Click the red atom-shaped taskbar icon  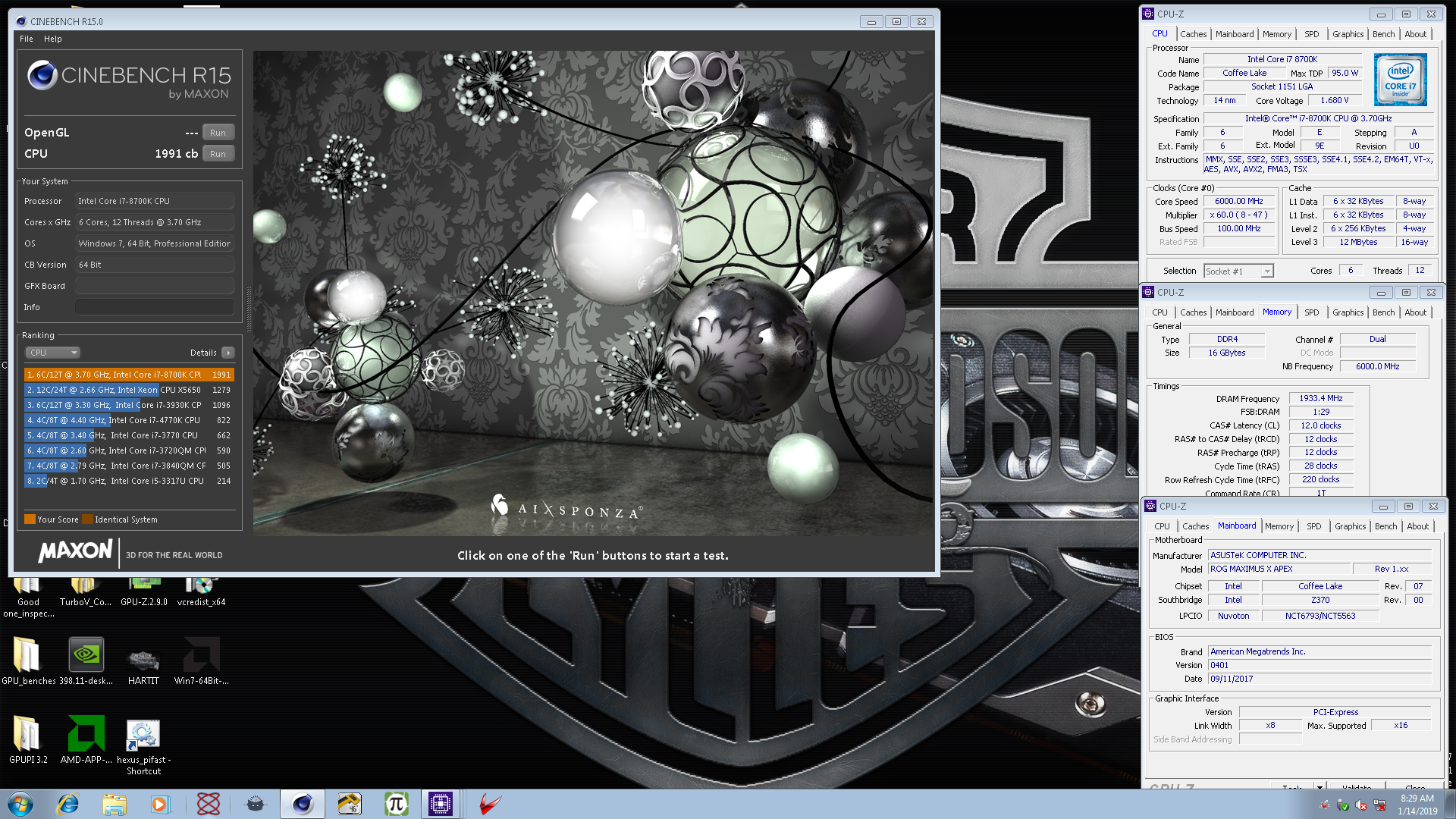208,804
